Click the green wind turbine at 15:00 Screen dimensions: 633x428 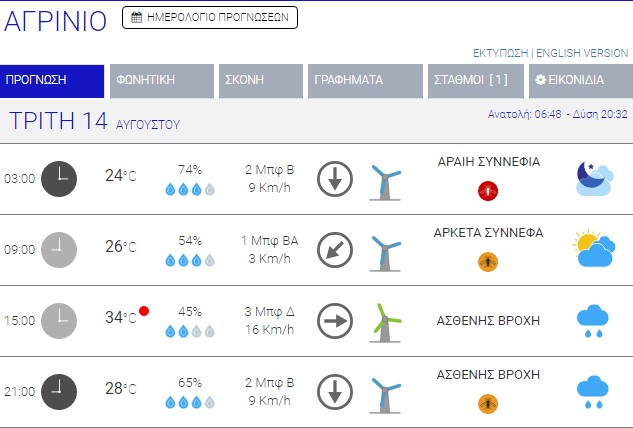pos(385,321)
